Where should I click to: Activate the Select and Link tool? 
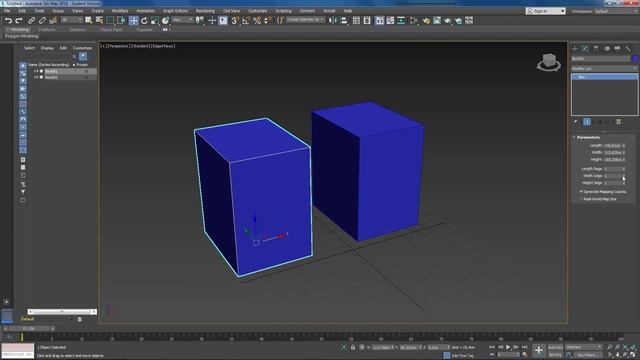(31, 20)
